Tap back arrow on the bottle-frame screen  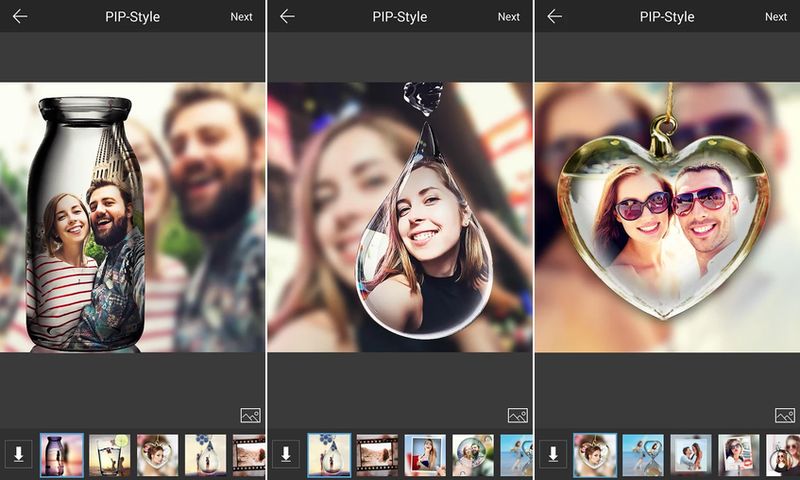tap(20, 16)
